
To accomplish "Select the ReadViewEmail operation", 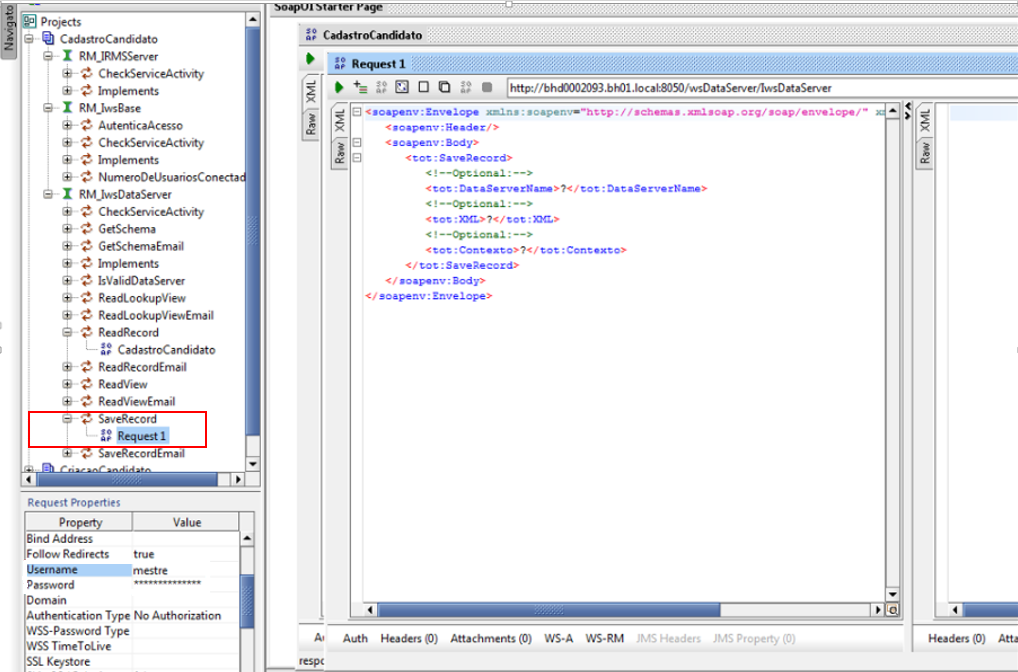I will [x=136, y=401].
